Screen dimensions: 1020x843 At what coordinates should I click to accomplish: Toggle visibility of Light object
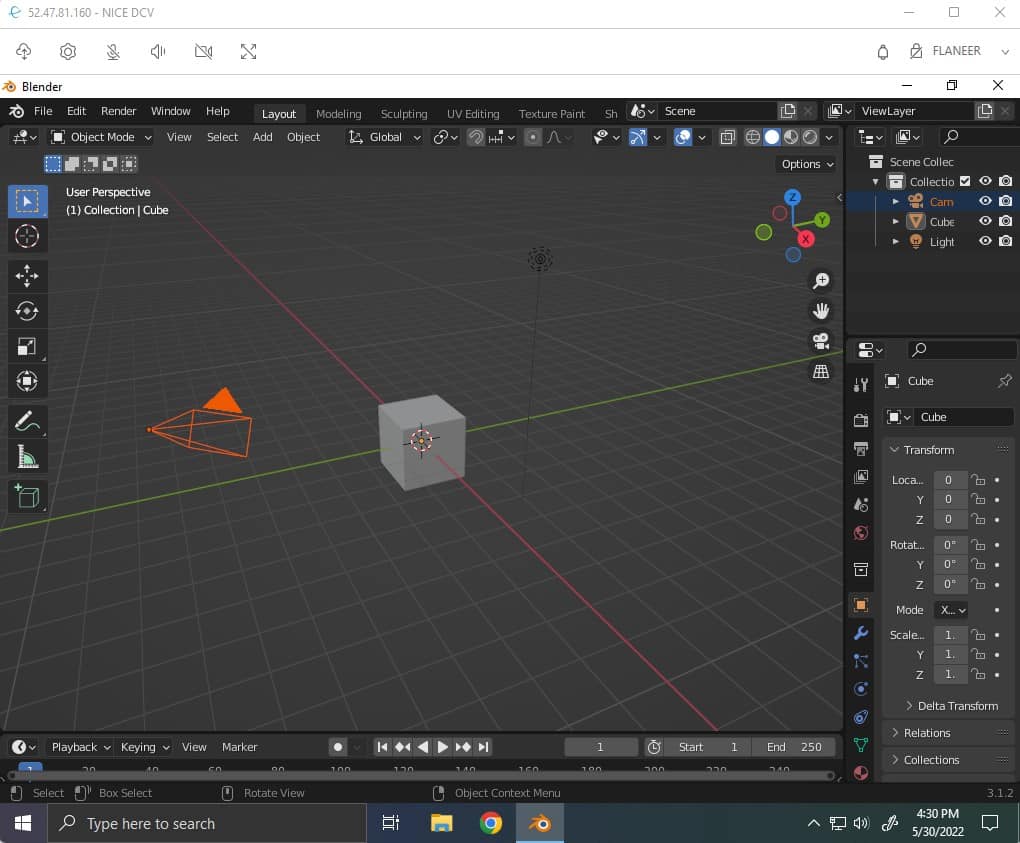click(x=985, y=241)
